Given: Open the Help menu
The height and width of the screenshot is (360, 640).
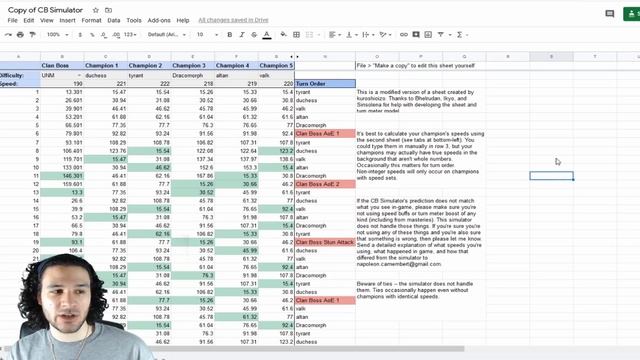Looking at the screenshot, I should click(x=182, y=20).
